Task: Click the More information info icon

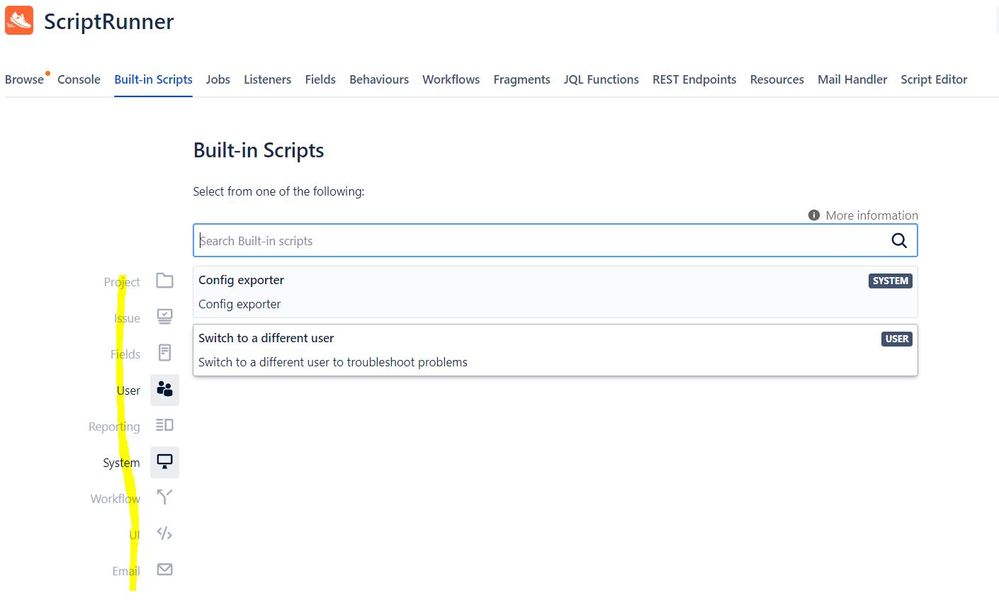Action: (814, 215)
